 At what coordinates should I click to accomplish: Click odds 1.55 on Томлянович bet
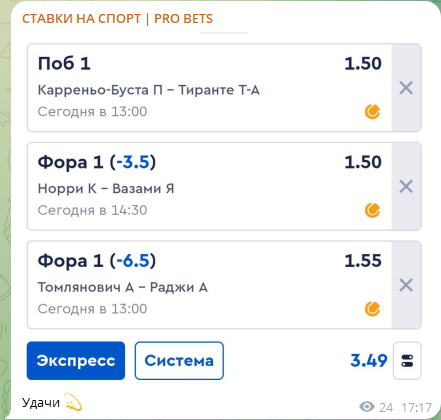[x=363, y=261]
